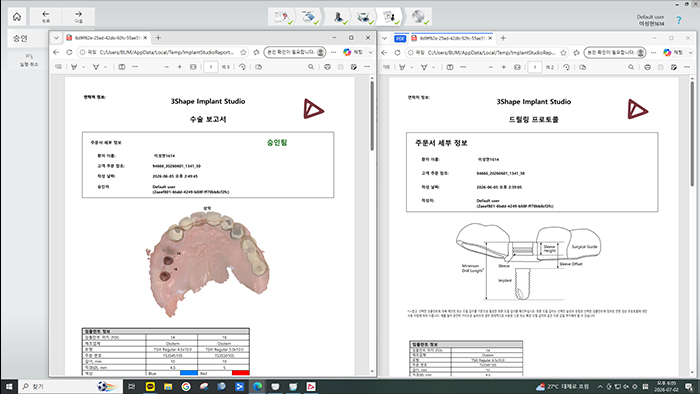Open settings ellipsis menu in right browser
Screen dimensions: 700x394
tap(653, 53)
